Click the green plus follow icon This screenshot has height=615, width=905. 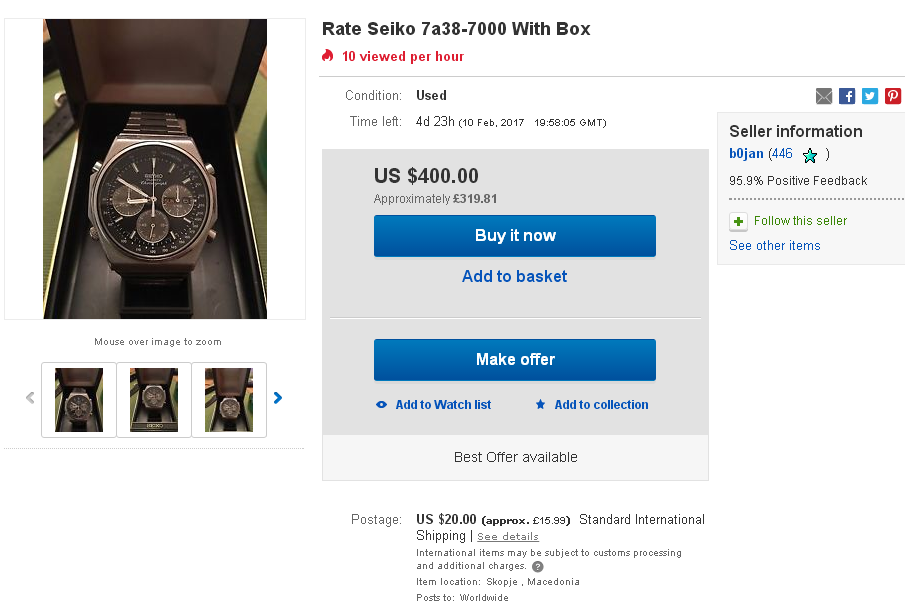click(x=738, y=222)
